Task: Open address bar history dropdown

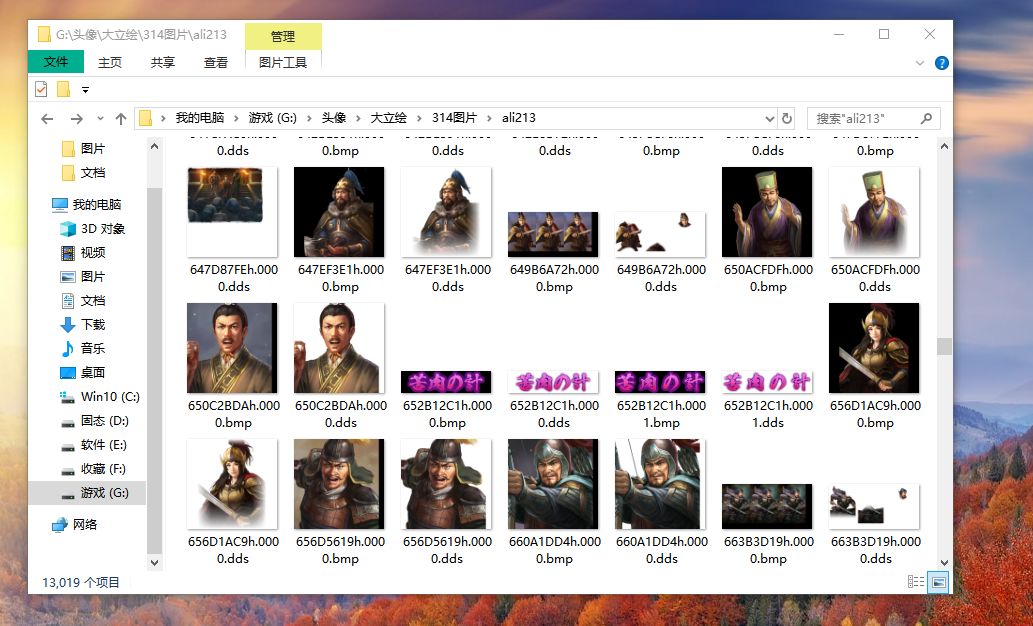Action: pos(769,119)
